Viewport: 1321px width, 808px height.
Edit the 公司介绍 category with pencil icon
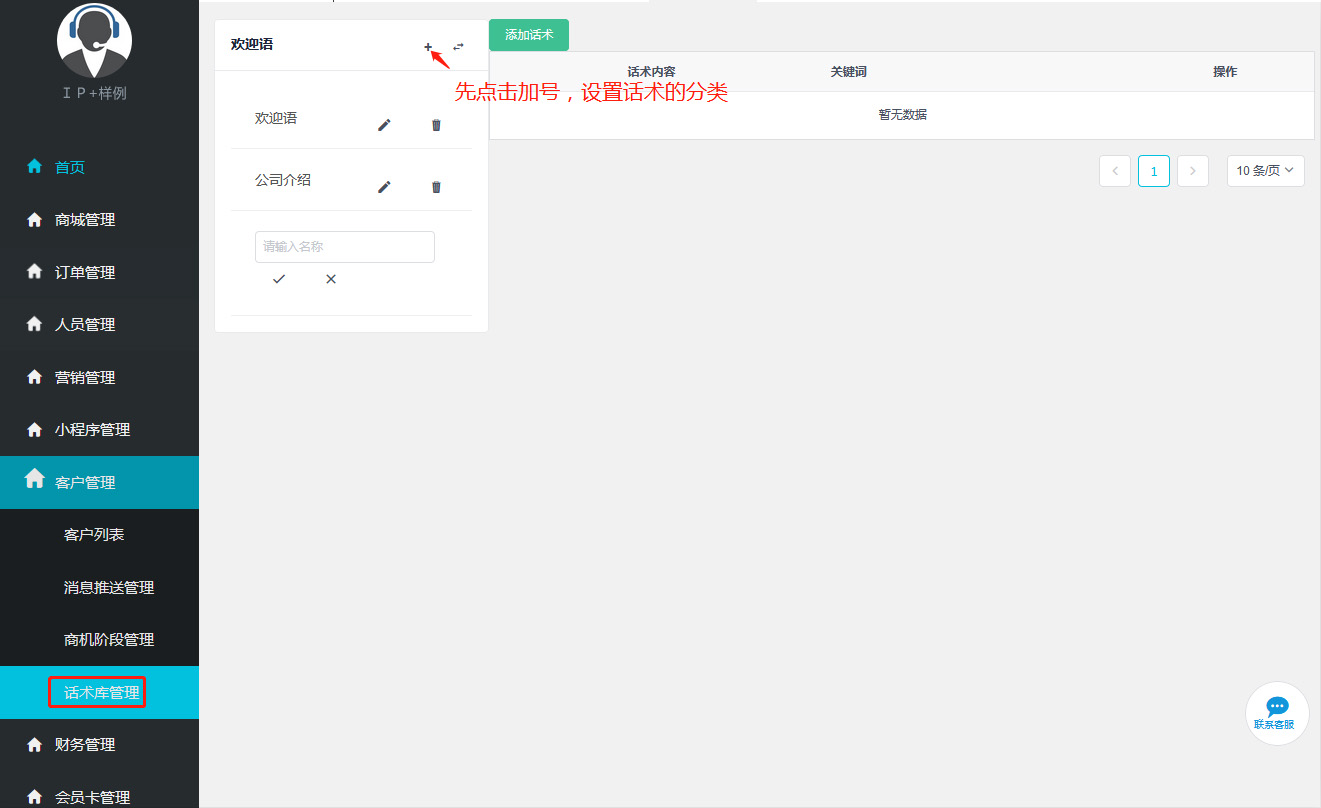[x=384, y=187]
